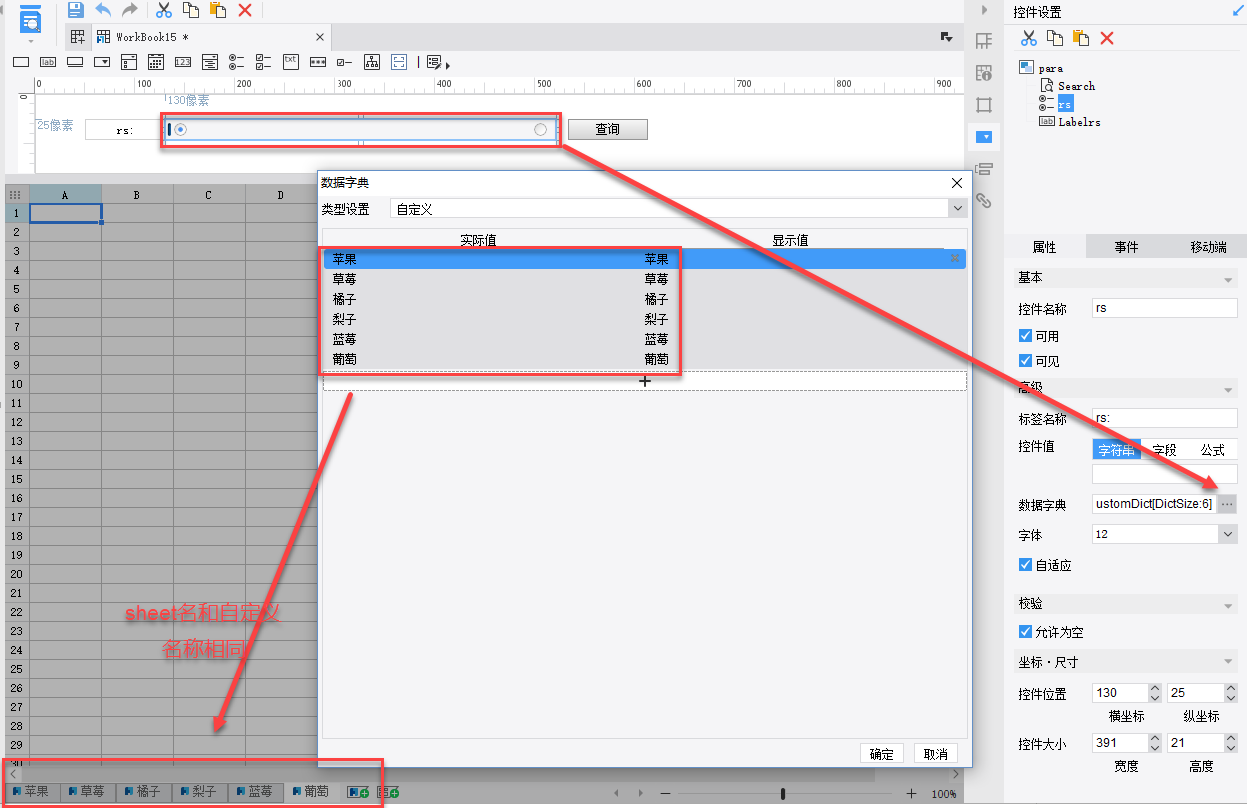Disable the 允许为空 checkbox
Viewport: 1247px width, 808px height.
tap(1025, 632)
